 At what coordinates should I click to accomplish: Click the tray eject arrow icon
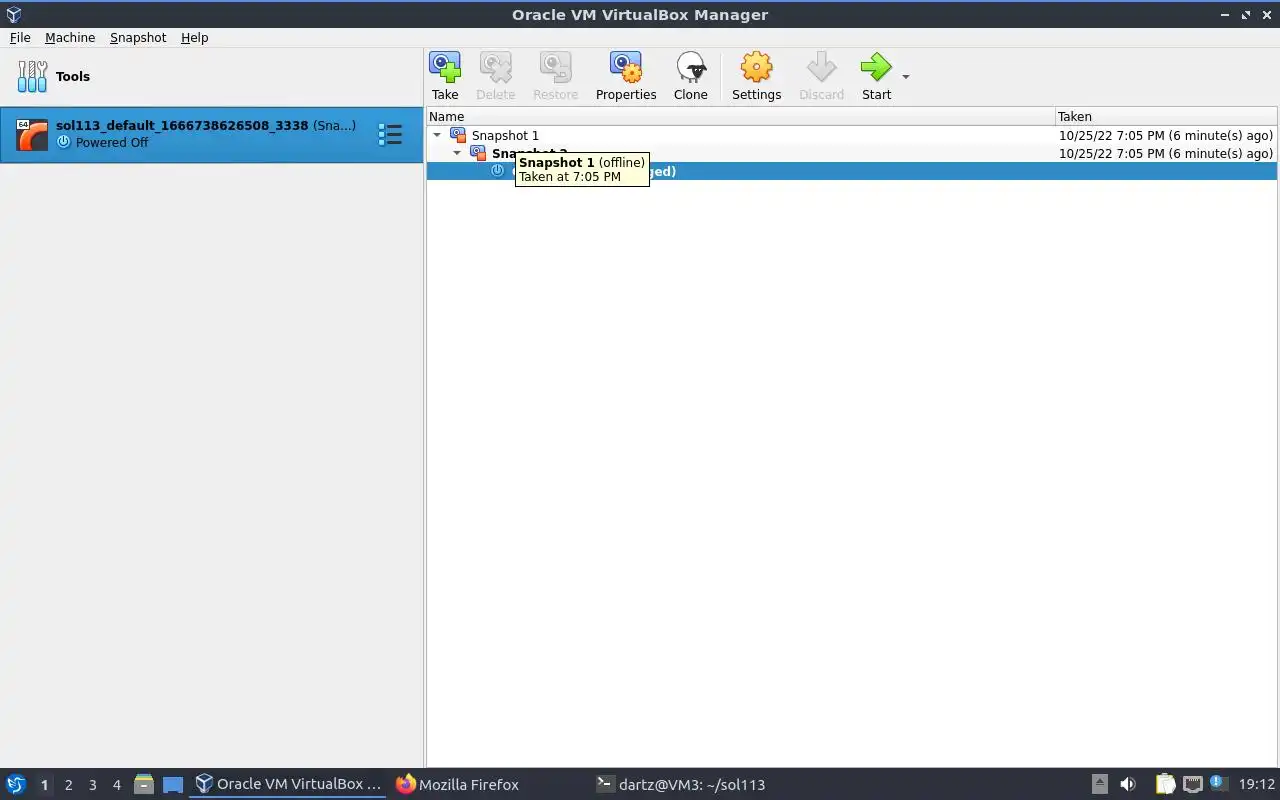[1099, 784]
